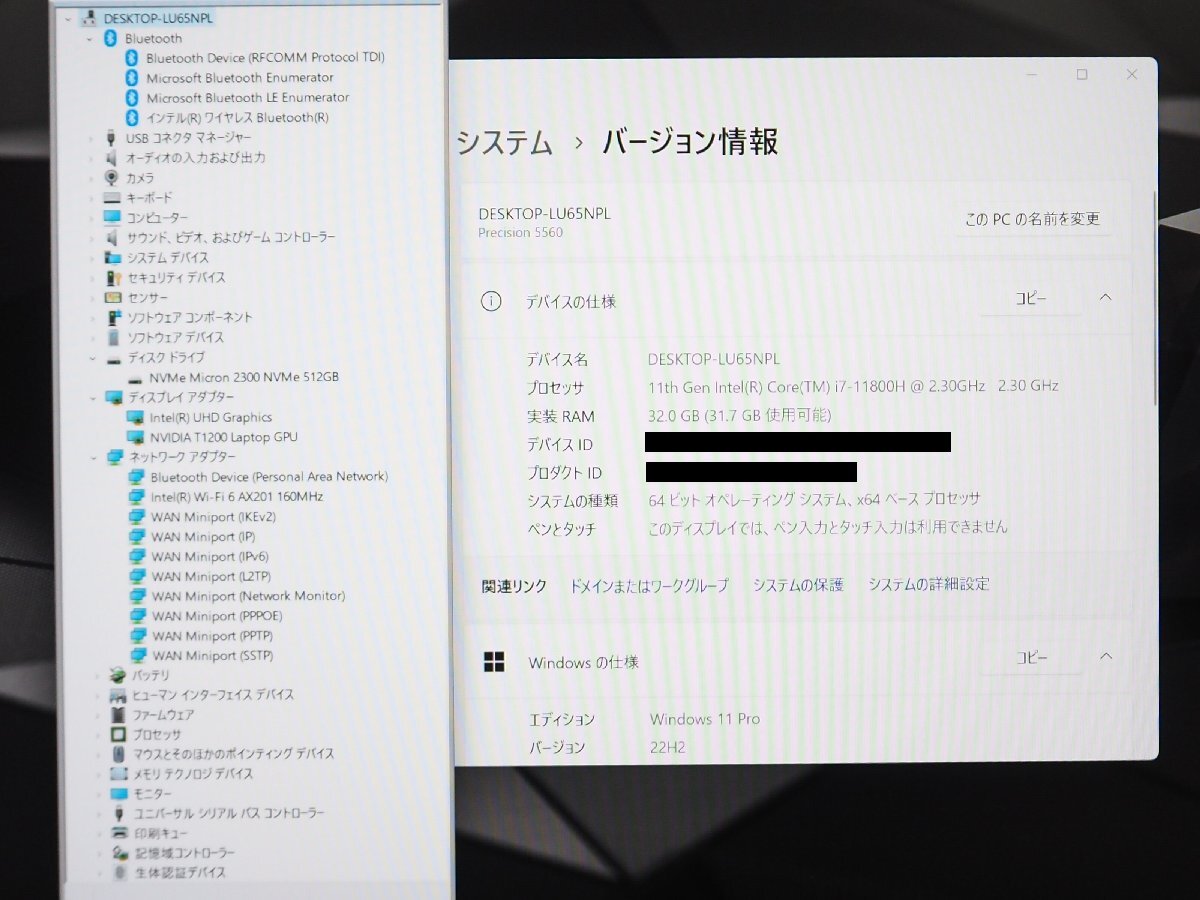Copy device specifications with コピー button

(x=1031, y=298)
